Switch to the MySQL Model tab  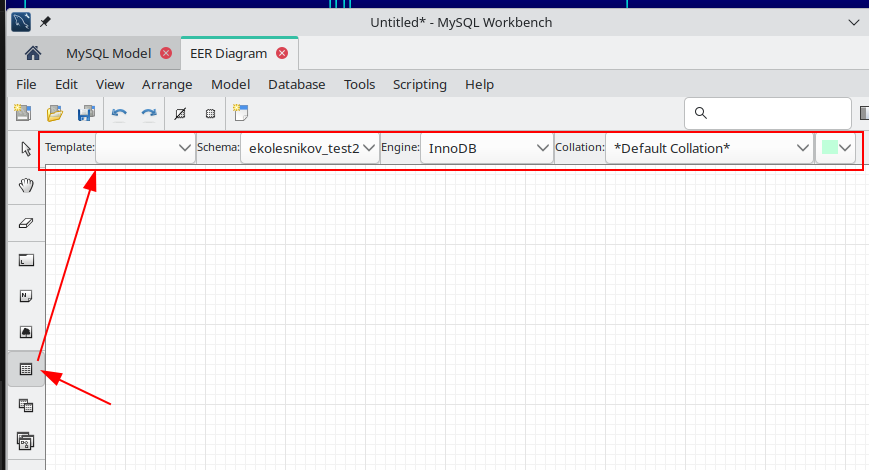coord(108,53)
